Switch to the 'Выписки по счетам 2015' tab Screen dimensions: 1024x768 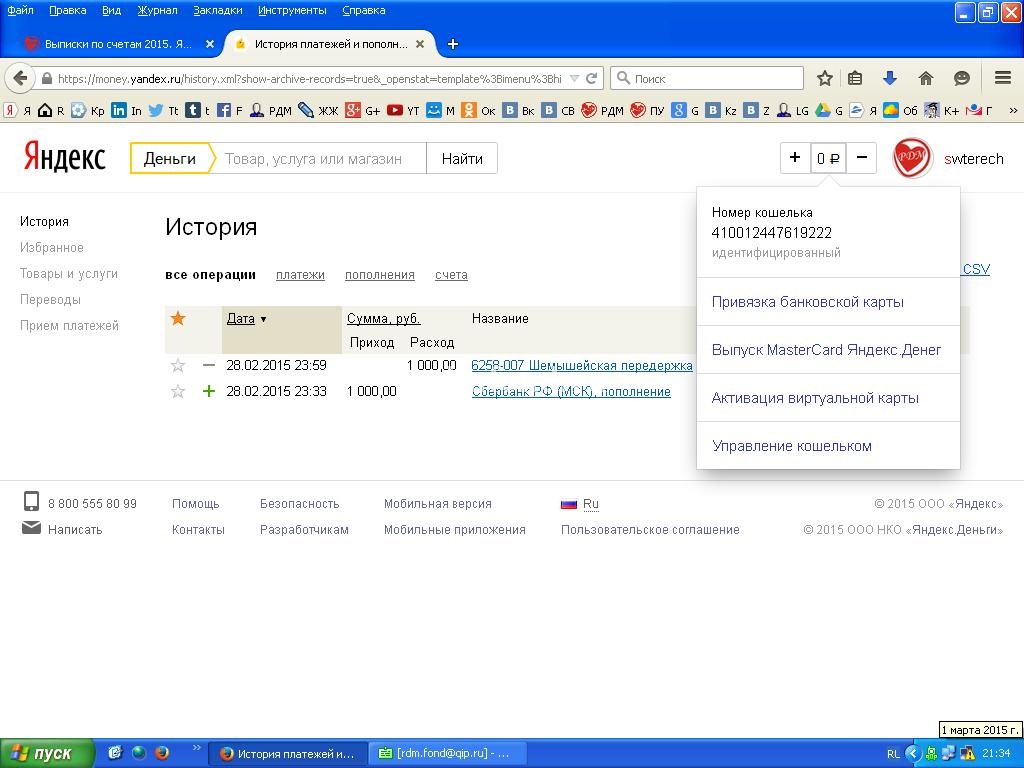pyautogui.click(x=118, y=44)
